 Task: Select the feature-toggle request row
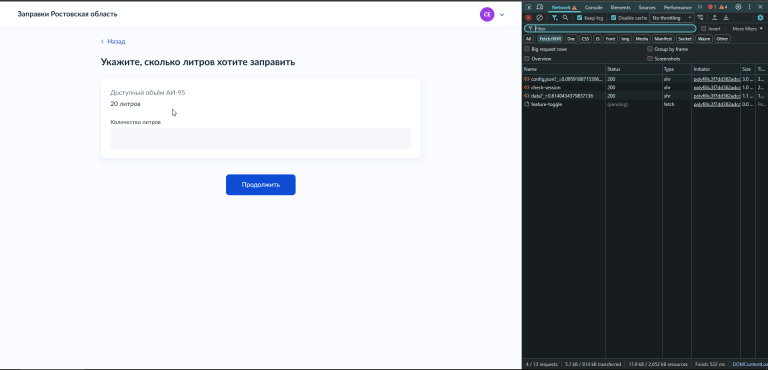[645, 104]
